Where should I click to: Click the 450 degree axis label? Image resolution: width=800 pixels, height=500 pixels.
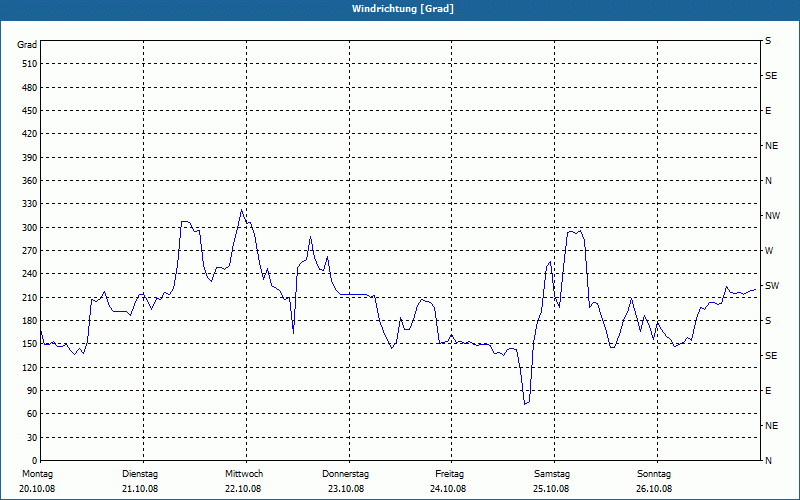(x=30, y=111)
